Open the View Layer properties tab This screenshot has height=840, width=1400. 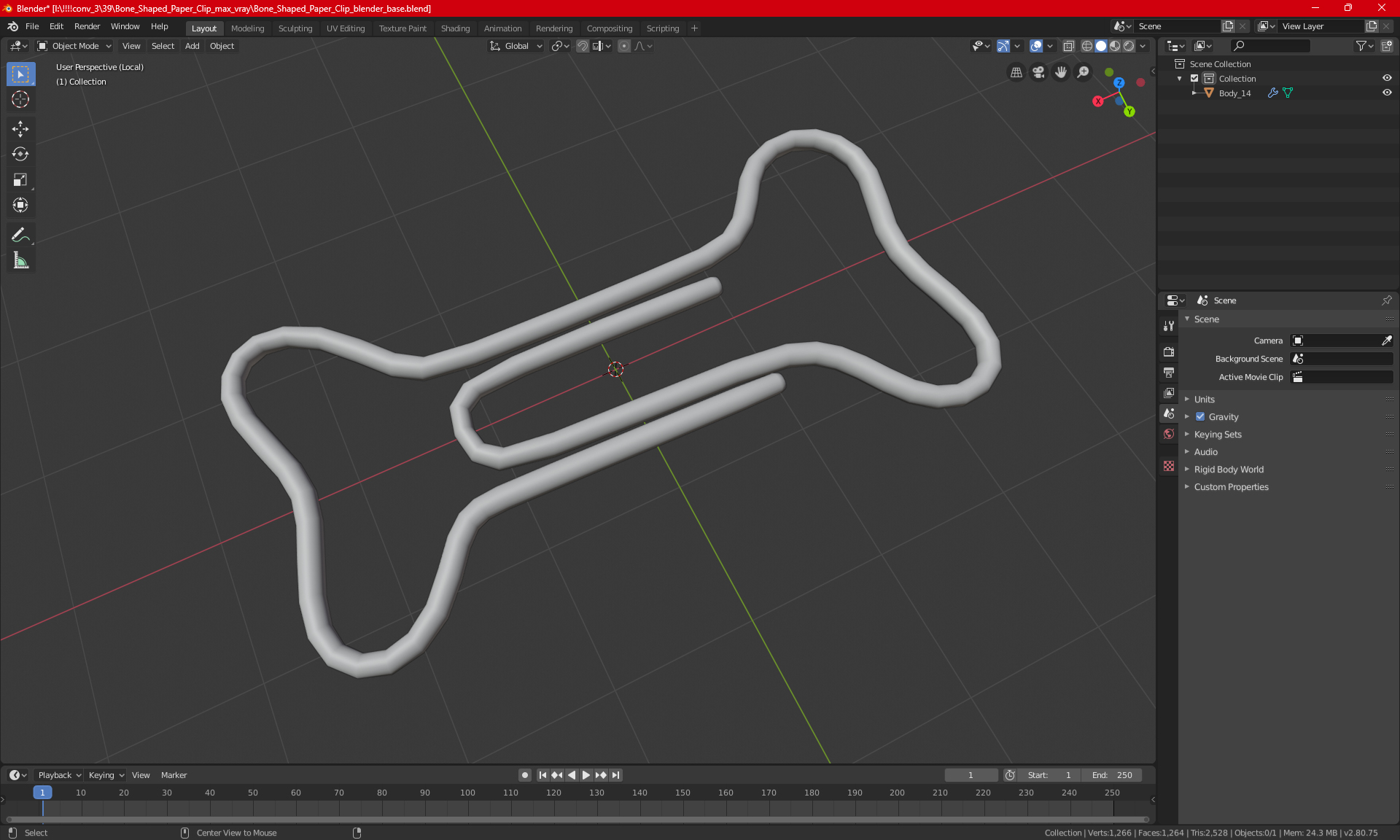pos(1169,393)
